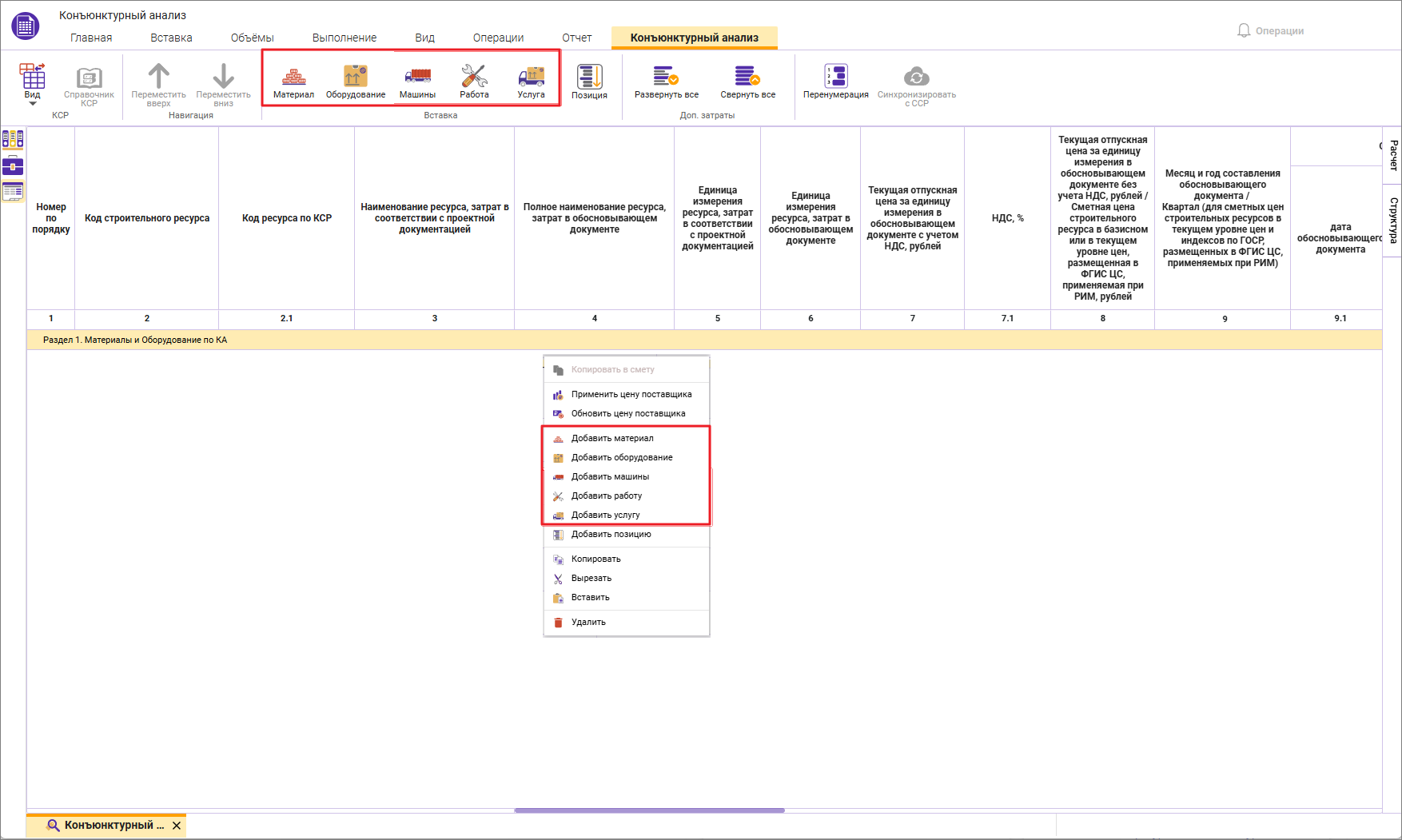Open the Вид ribbon tab
Viewport: 1402px width, 840px height.
(x=424, y=38)
